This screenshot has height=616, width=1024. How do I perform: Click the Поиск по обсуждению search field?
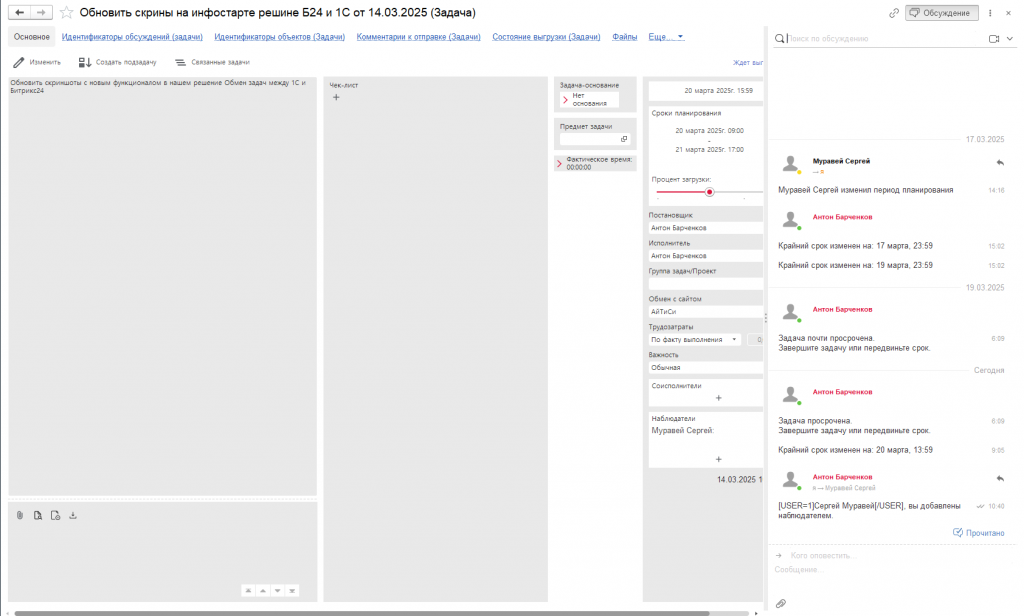pos(880,39)
